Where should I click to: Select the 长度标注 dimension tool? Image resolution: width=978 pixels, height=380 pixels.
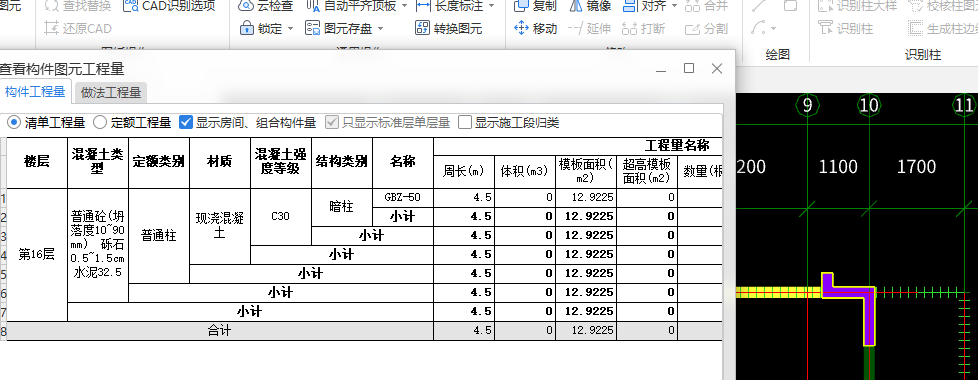tap(449, 6)
